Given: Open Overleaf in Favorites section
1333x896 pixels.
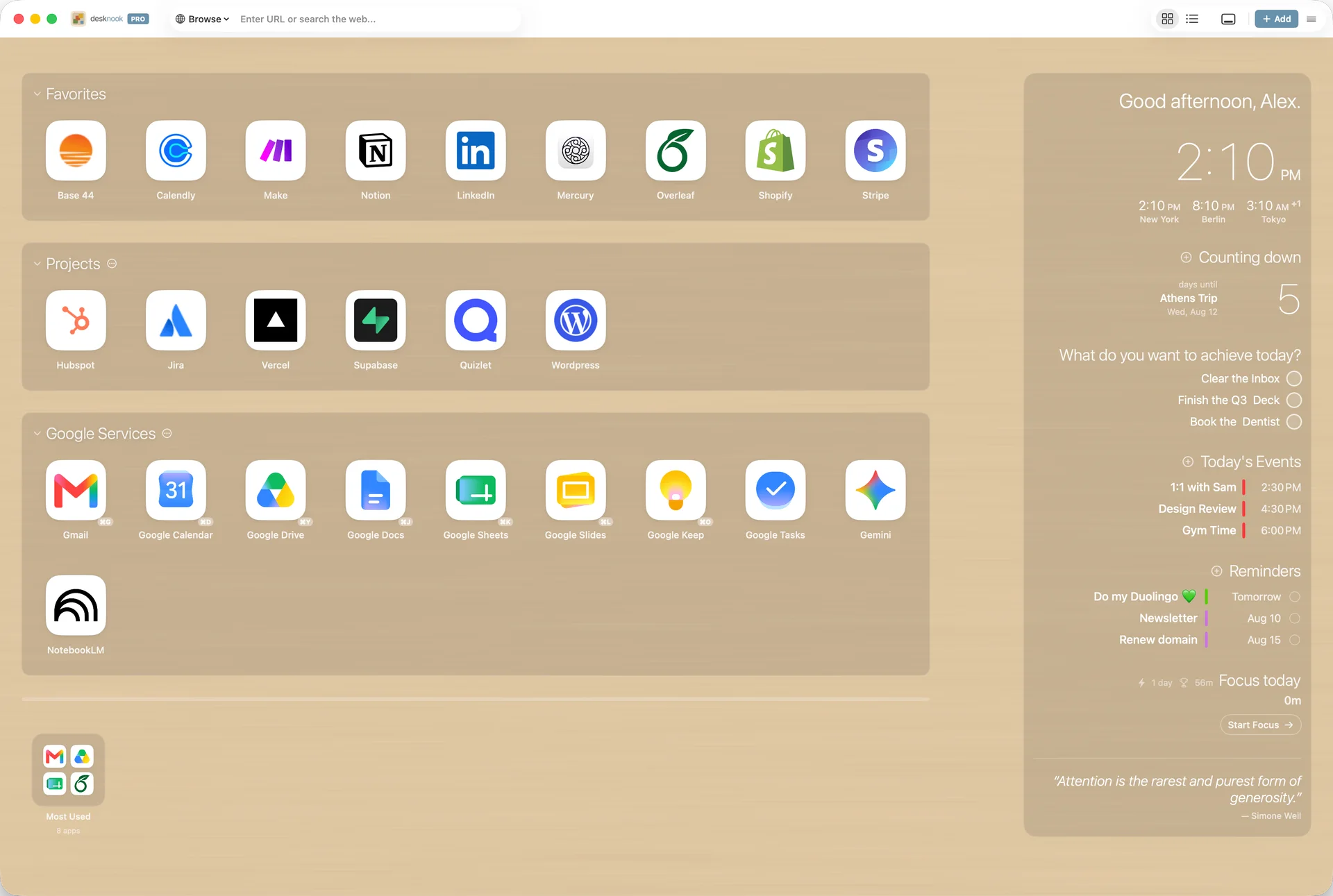Looking at the screenshot, I should [676, 151].
